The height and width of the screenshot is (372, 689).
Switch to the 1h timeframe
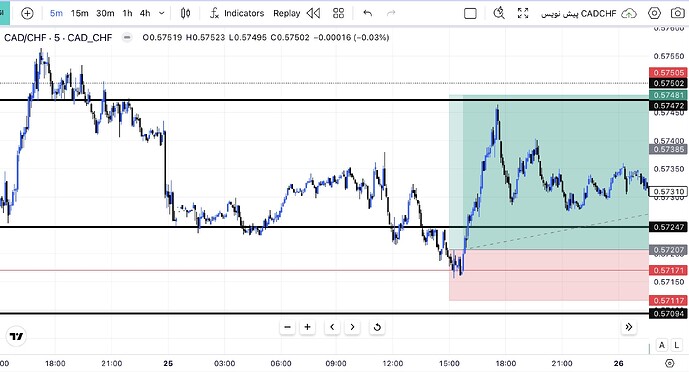coord(127,13)
